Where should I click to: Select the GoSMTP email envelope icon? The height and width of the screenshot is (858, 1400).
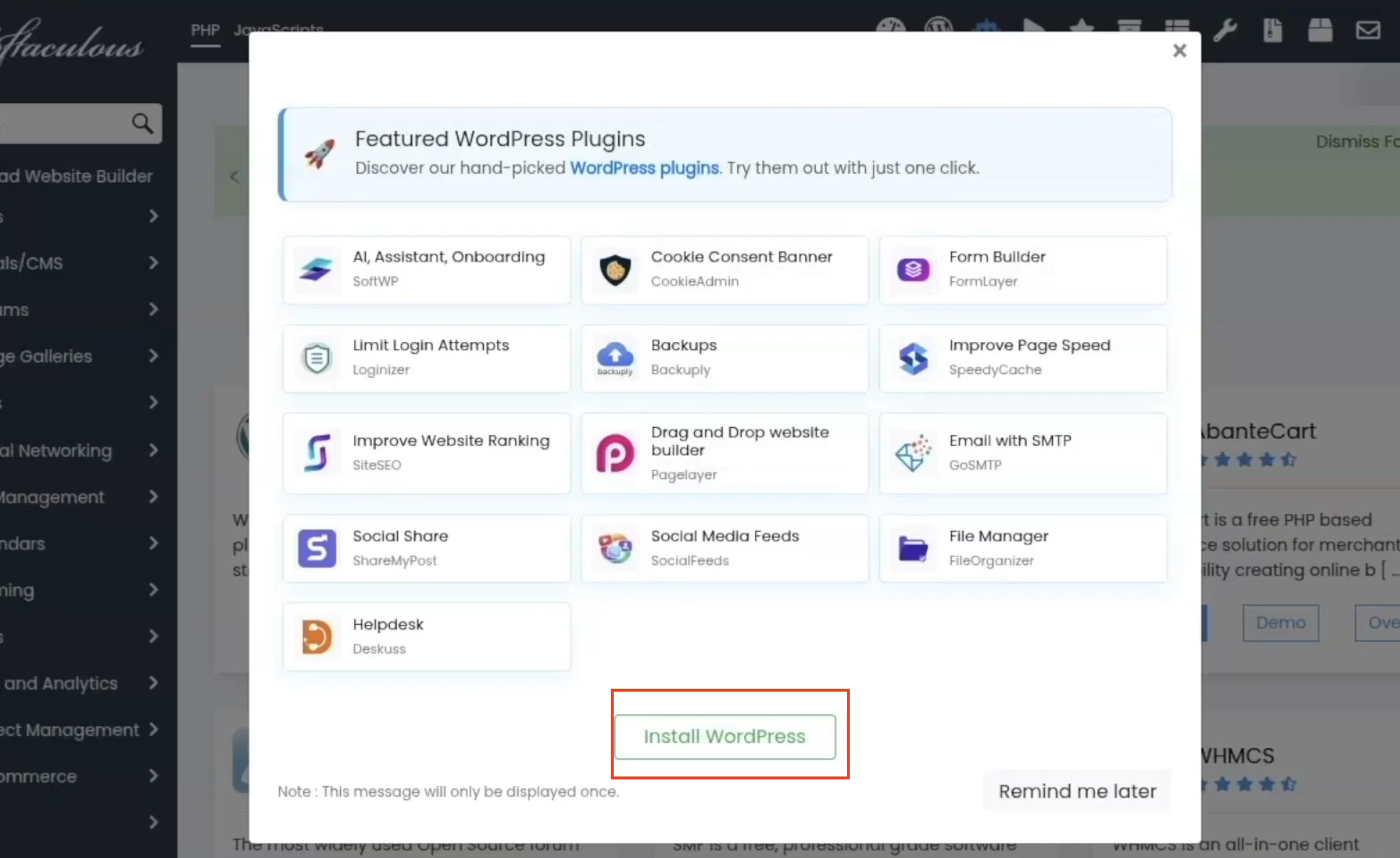coord(913,452)
